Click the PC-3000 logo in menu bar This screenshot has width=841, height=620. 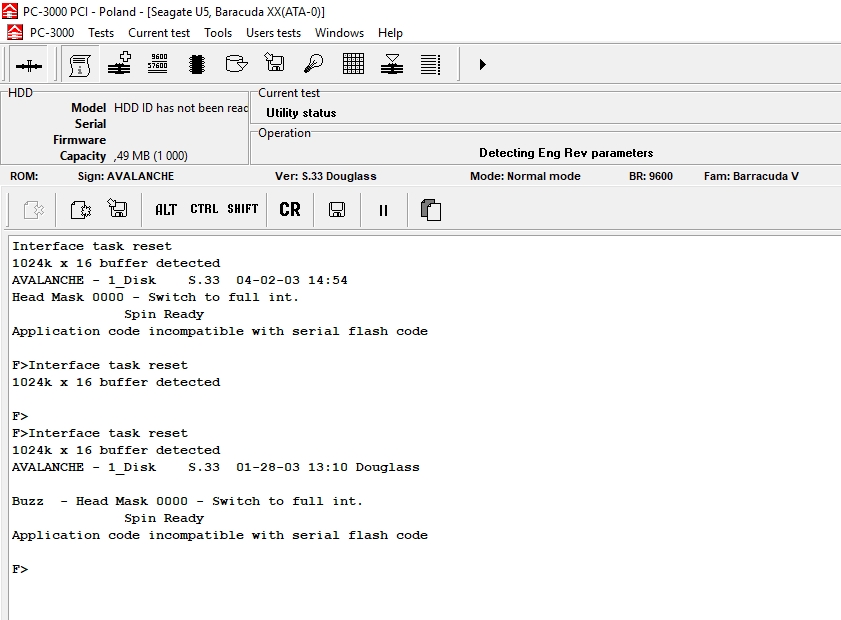click(14, 33)
